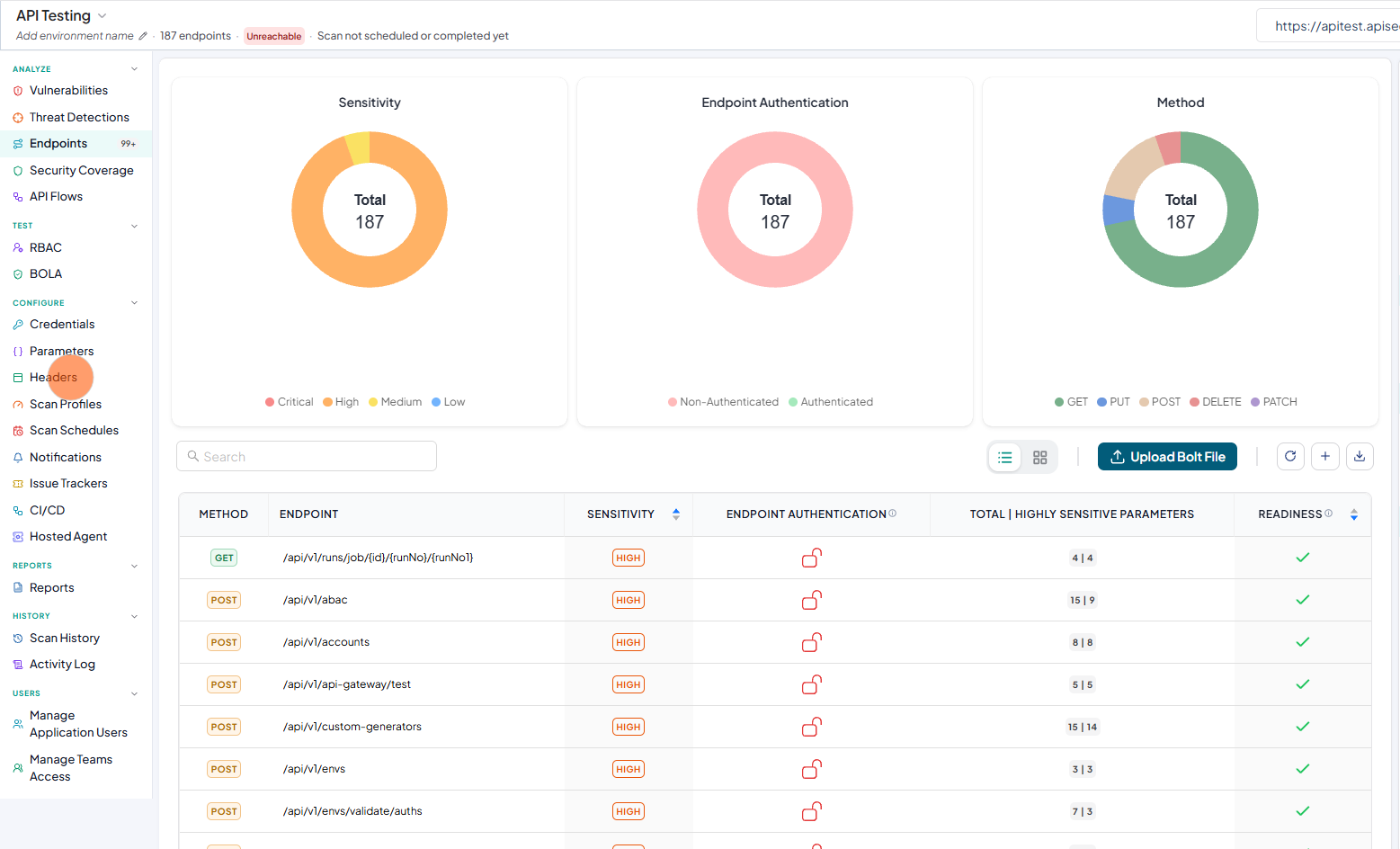Collapse the ANALYZE sidebar section
The image size is (1400, 849).
click(x=134, y=69)
